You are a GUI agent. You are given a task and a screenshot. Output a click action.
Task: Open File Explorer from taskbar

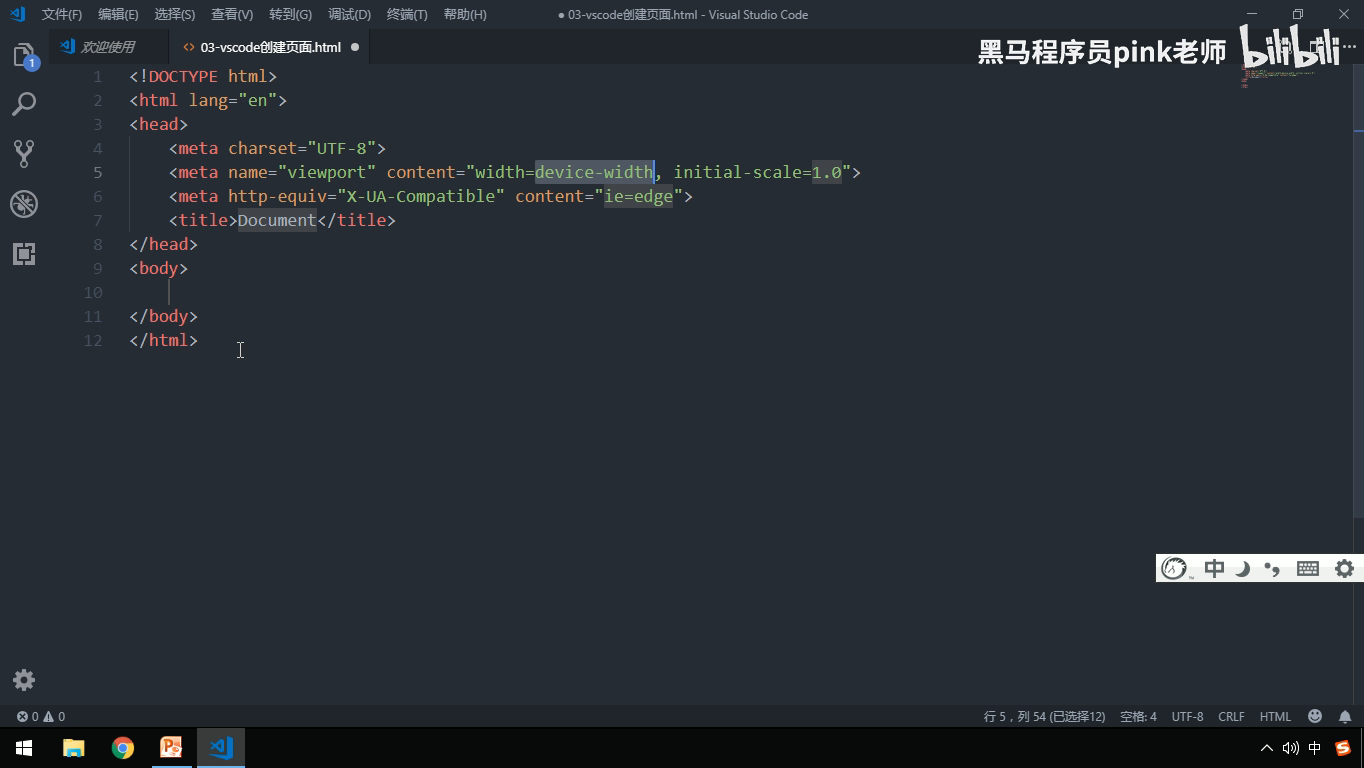(74, 748)
